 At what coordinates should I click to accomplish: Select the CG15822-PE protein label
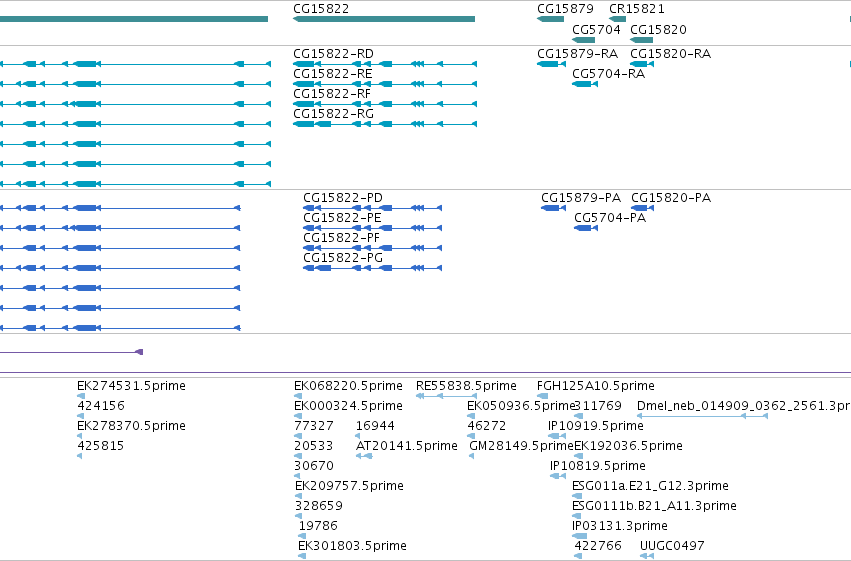coord(342,218)
